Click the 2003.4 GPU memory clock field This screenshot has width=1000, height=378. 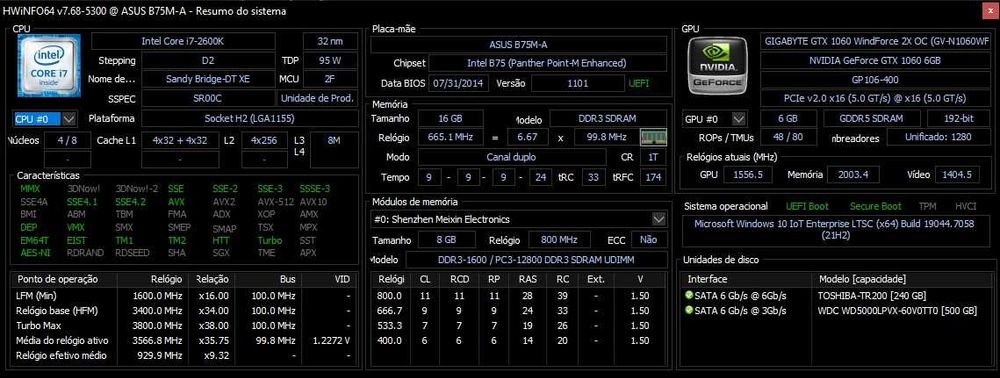click(x=854, y=175)
